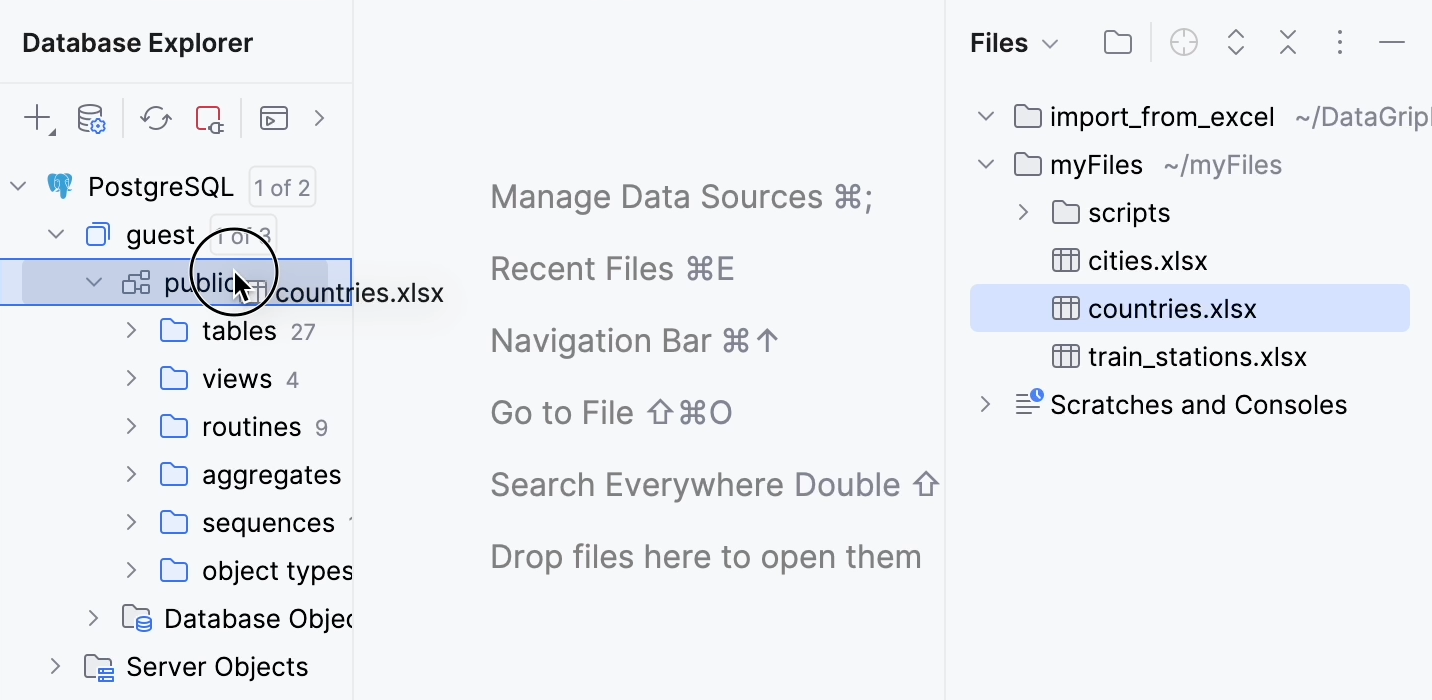Open Data Source Properties
The image size is (1432, 700).
(x=91, y=118)
